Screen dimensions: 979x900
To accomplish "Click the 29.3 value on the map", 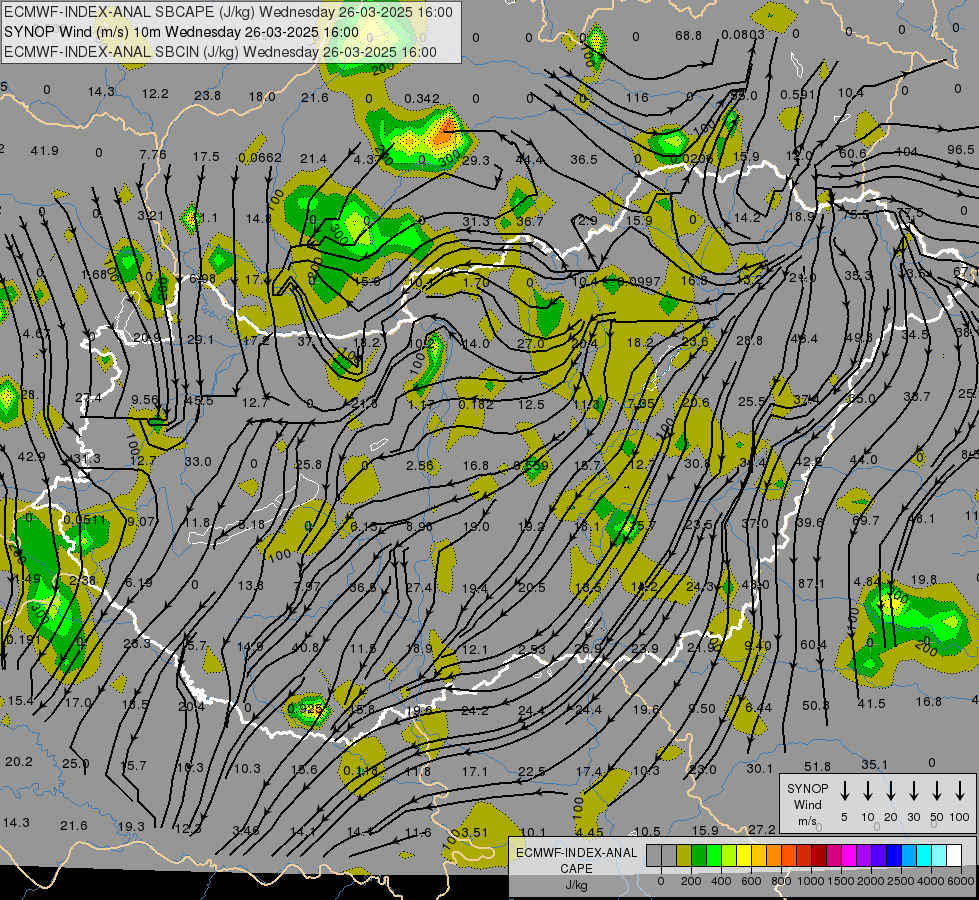I will pos(476,161).
